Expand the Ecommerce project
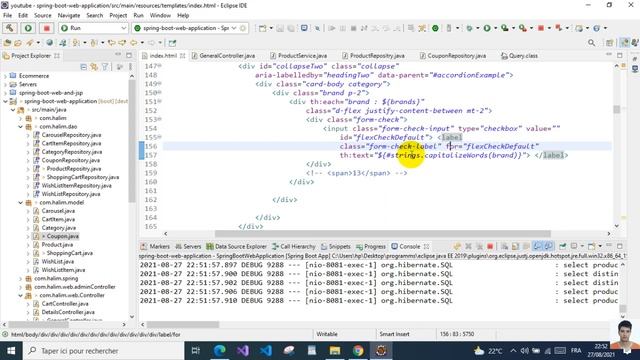This screenshot has width=640, height=360. click(5, 76)
